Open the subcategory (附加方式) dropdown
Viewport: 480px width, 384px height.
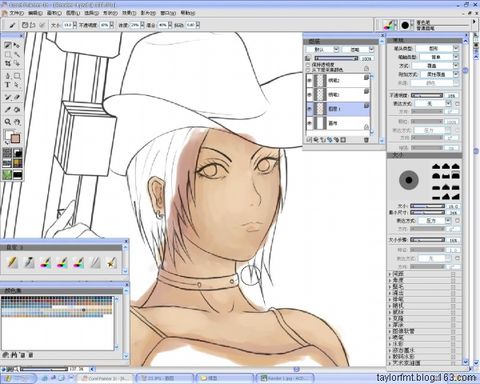[x=439, y=74]
